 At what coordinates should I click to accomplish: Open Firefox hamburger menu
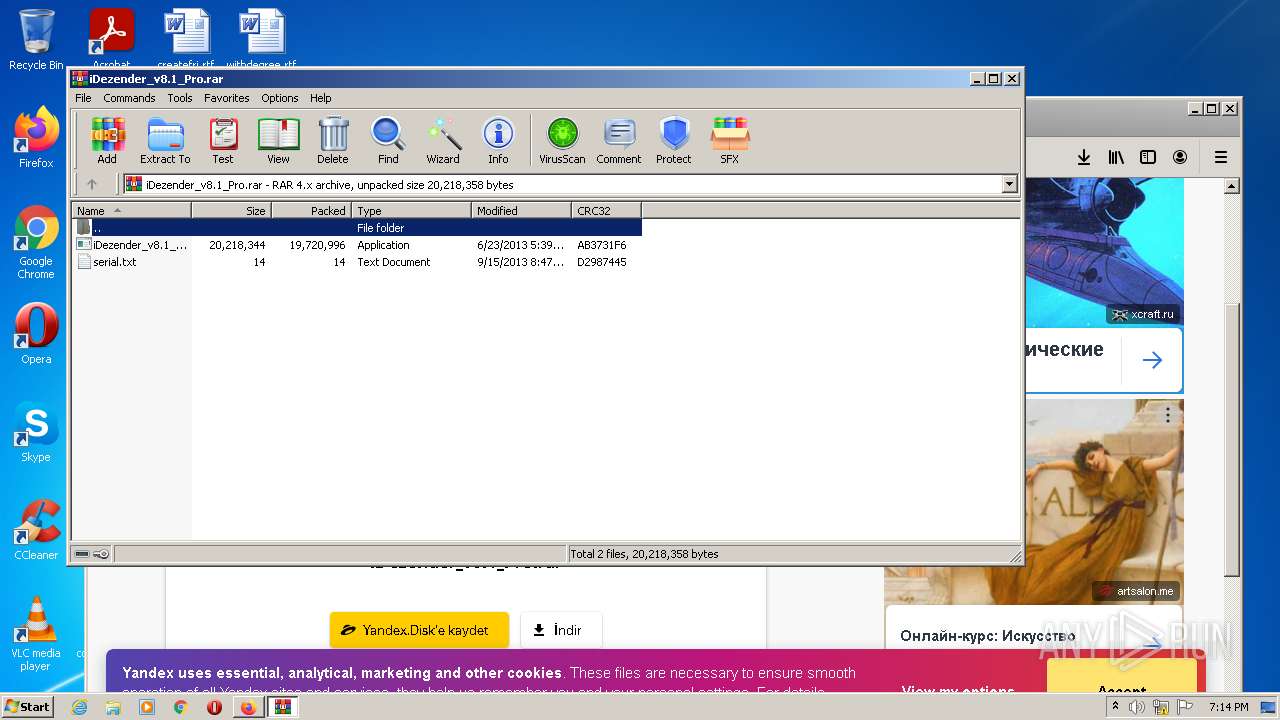[1221, 157]
